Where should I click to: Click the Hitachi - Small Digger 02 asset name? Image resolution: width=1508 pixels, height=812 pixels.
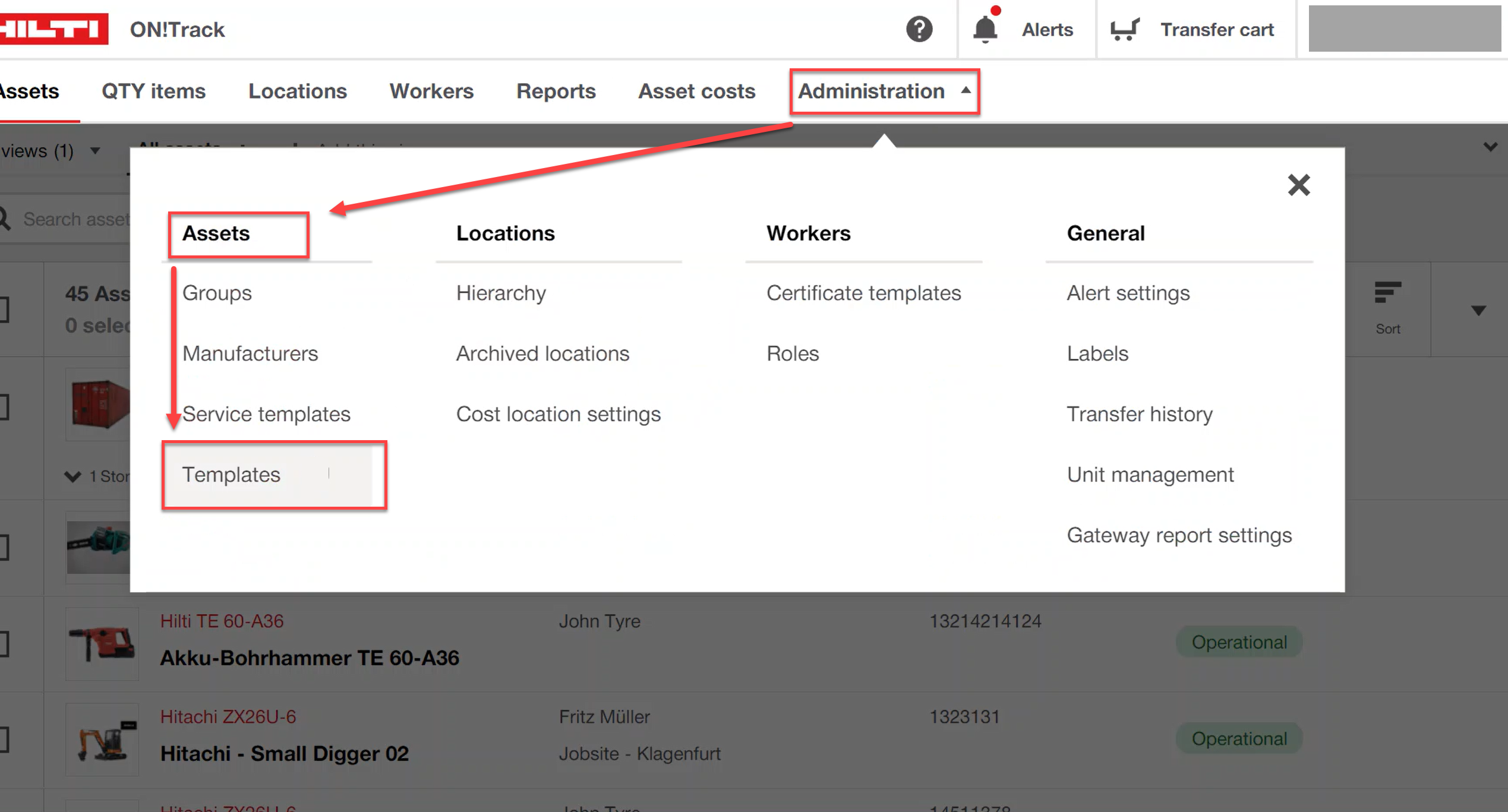tap(284, 753)
